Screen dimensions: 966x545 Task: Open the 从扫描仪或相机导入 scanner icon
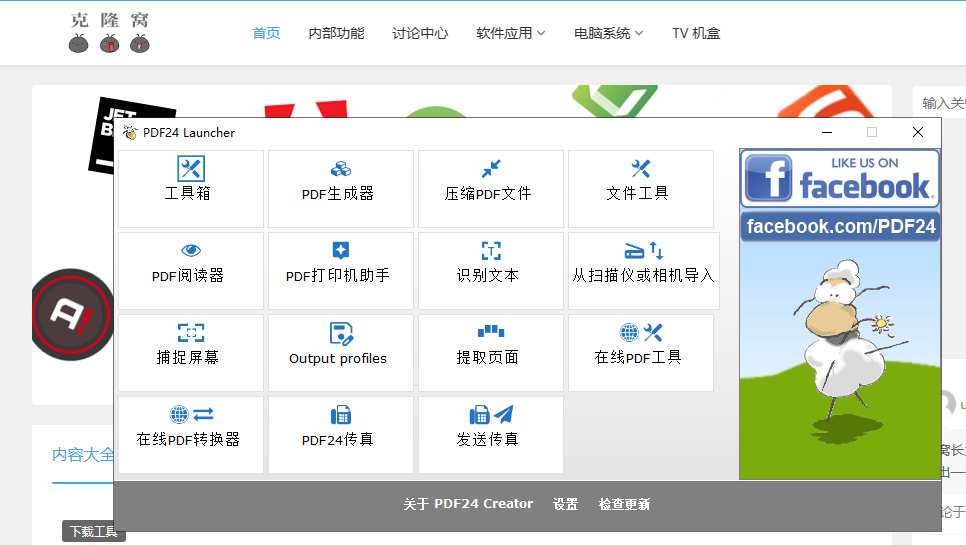pos(644,251)
